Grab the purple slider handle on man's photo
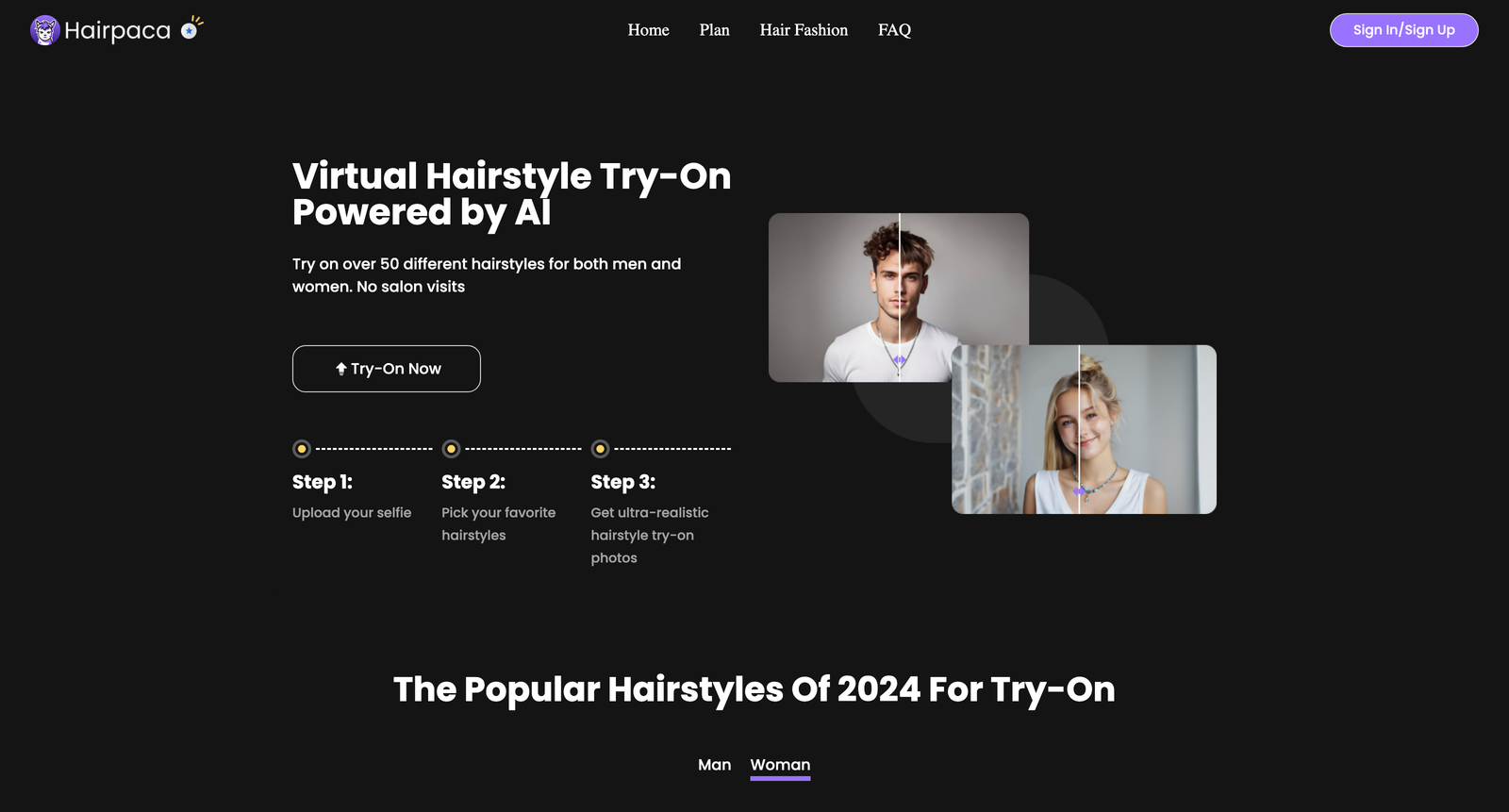 [900, 360]
